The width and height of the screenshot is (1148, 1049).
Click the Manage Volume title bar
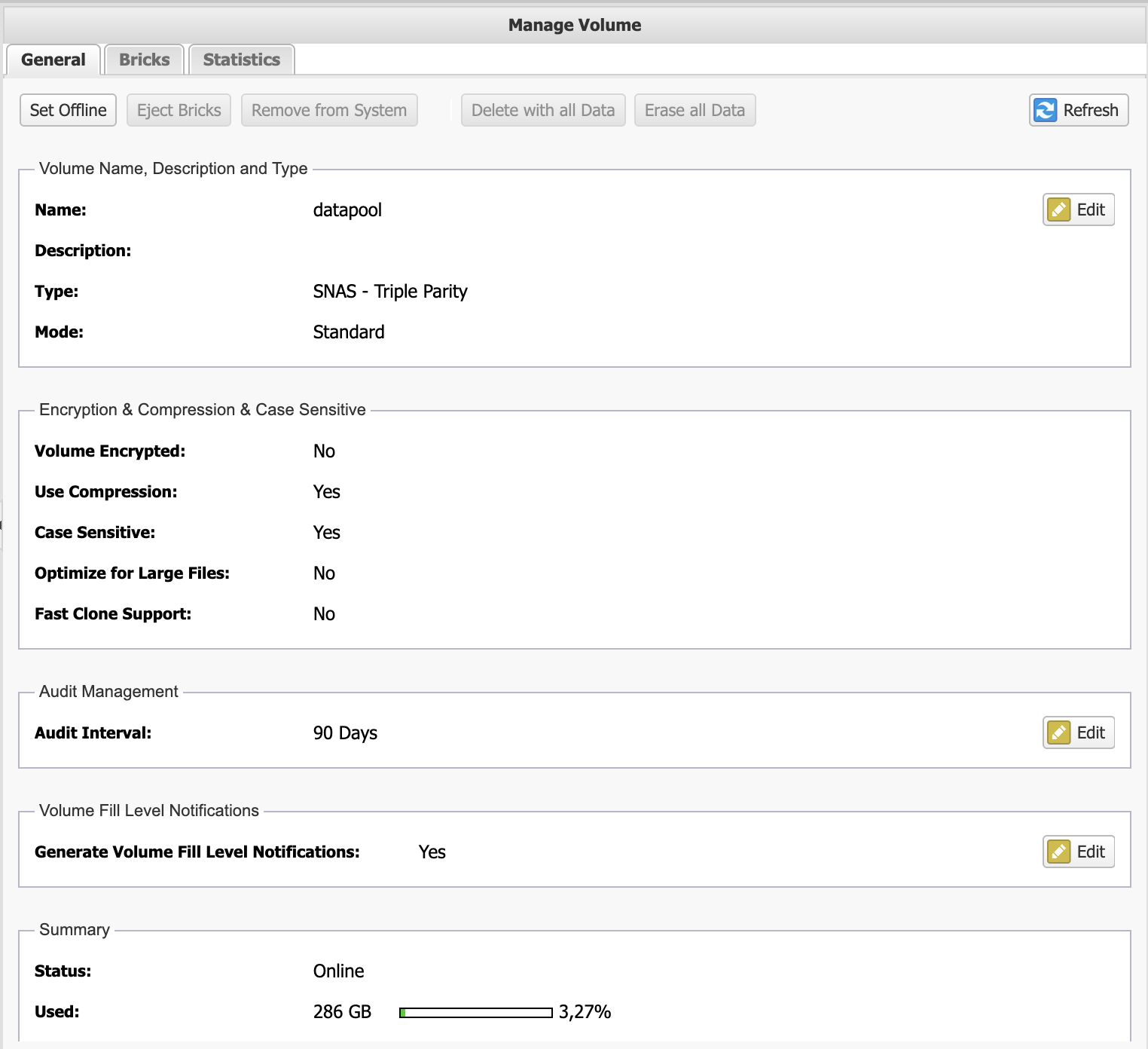click(574, 25)
